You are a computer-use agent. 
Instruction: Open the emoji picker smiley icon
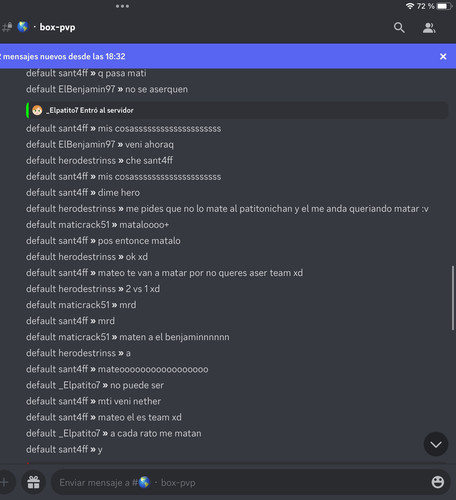(438, 482)
